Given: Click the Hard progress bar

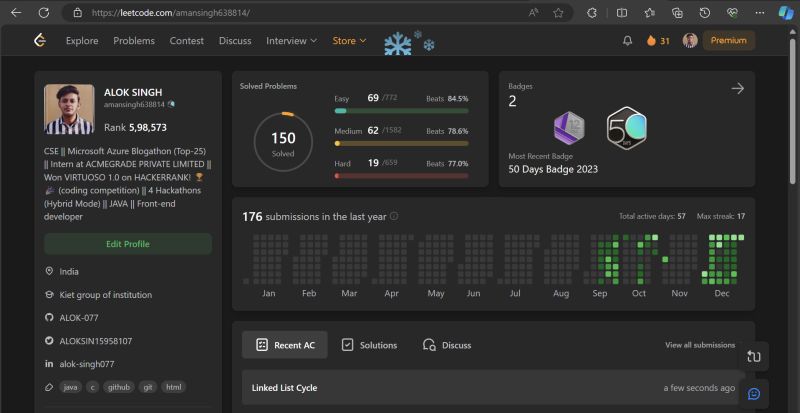Looking at the screenshot, I should point(401,176).
